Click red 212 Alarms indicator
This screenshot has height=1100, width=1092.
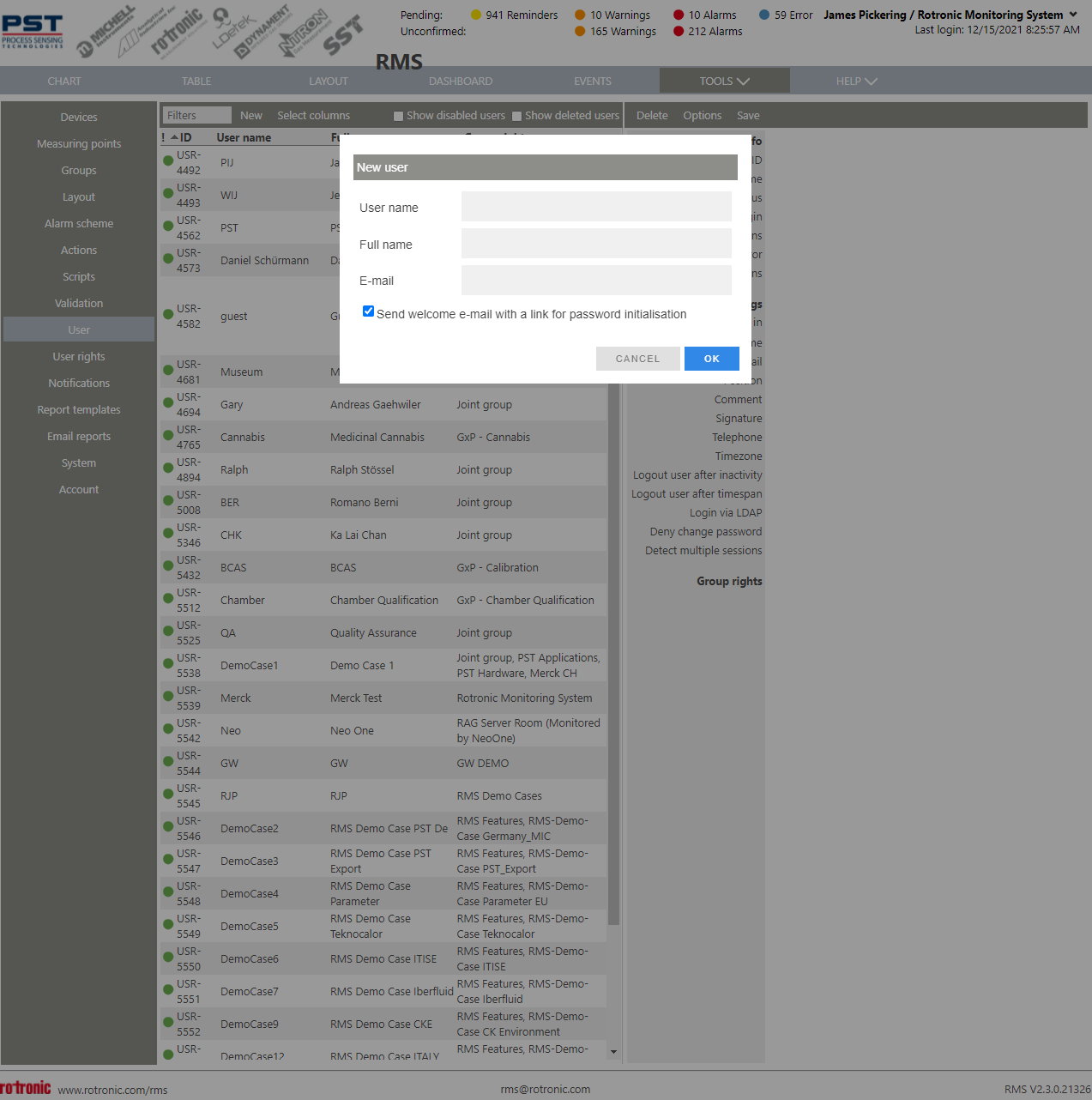tap(679, 31)
